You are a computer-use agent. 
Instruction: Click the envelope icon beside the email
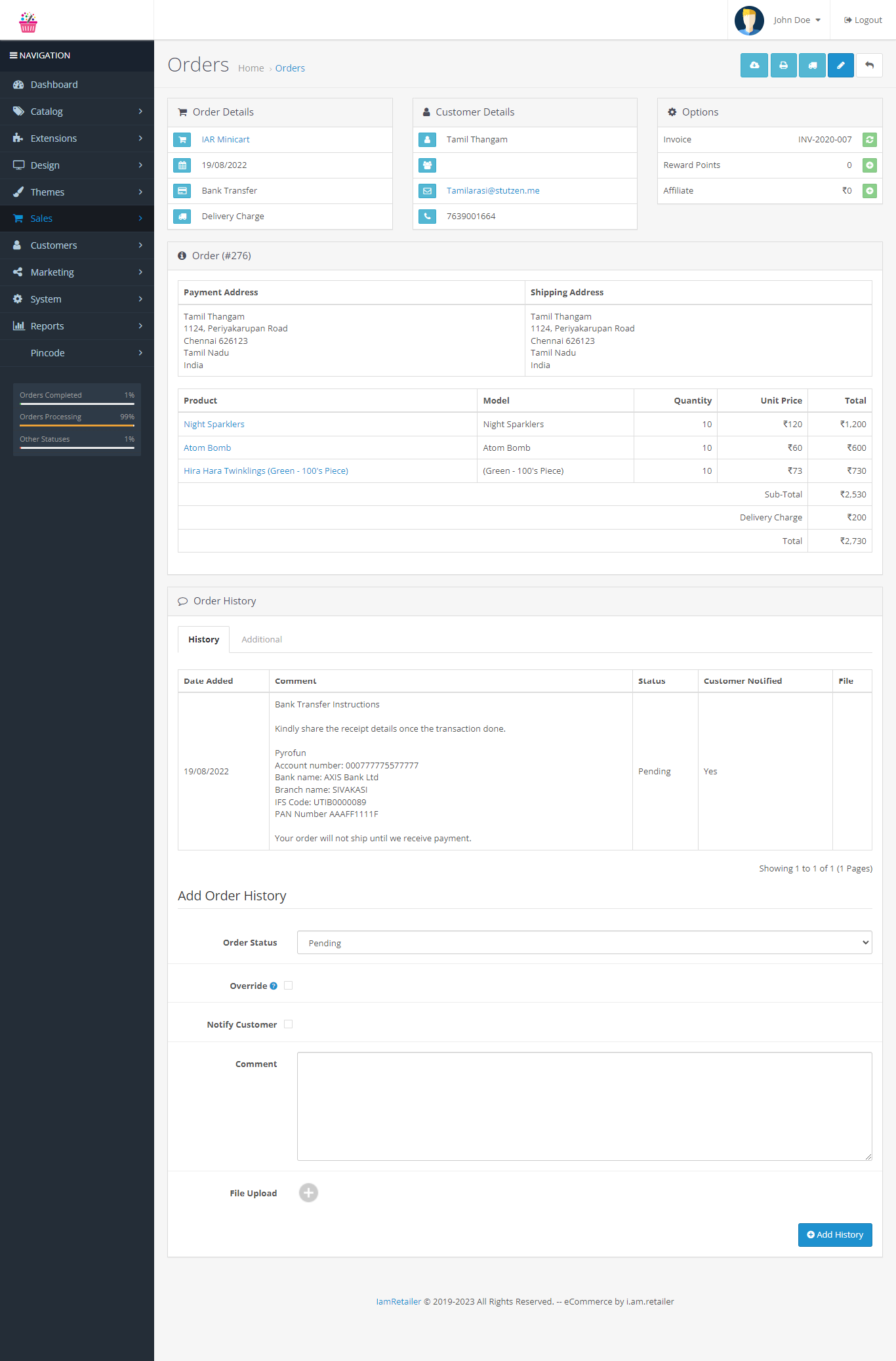click(428, 191)
